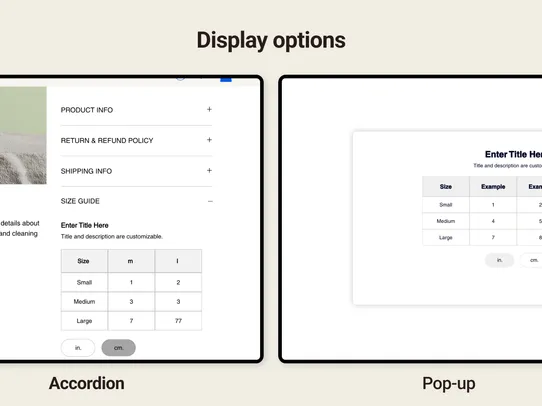Click the 'l' column header in accordion table
The height and width of the screenshot is (406, 542).
(178, 261)
